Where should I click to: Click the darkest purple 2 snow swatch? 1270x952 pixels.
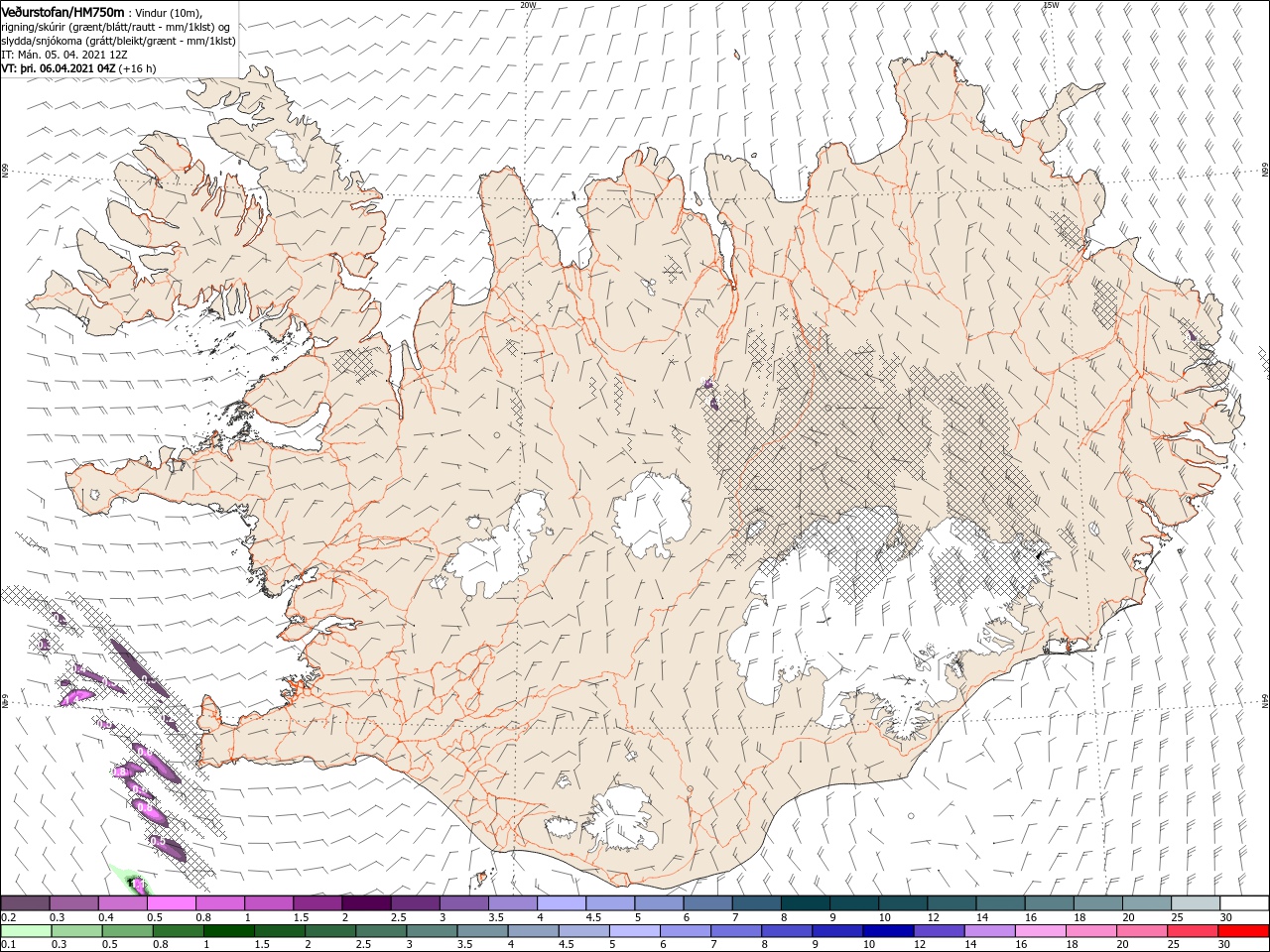(366, 903)
